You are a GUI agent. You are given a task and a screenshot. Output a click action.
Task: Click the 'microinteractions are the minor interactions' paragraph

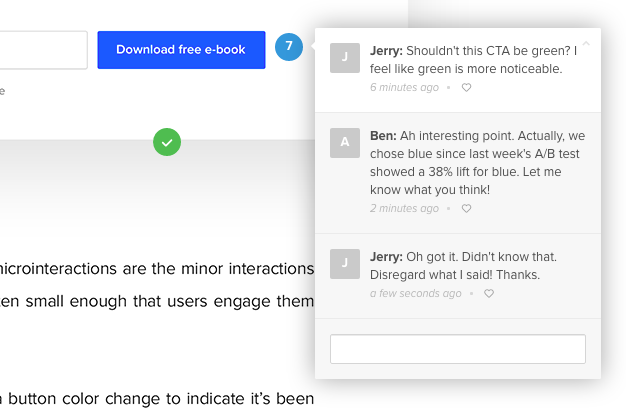pos(157,285)
